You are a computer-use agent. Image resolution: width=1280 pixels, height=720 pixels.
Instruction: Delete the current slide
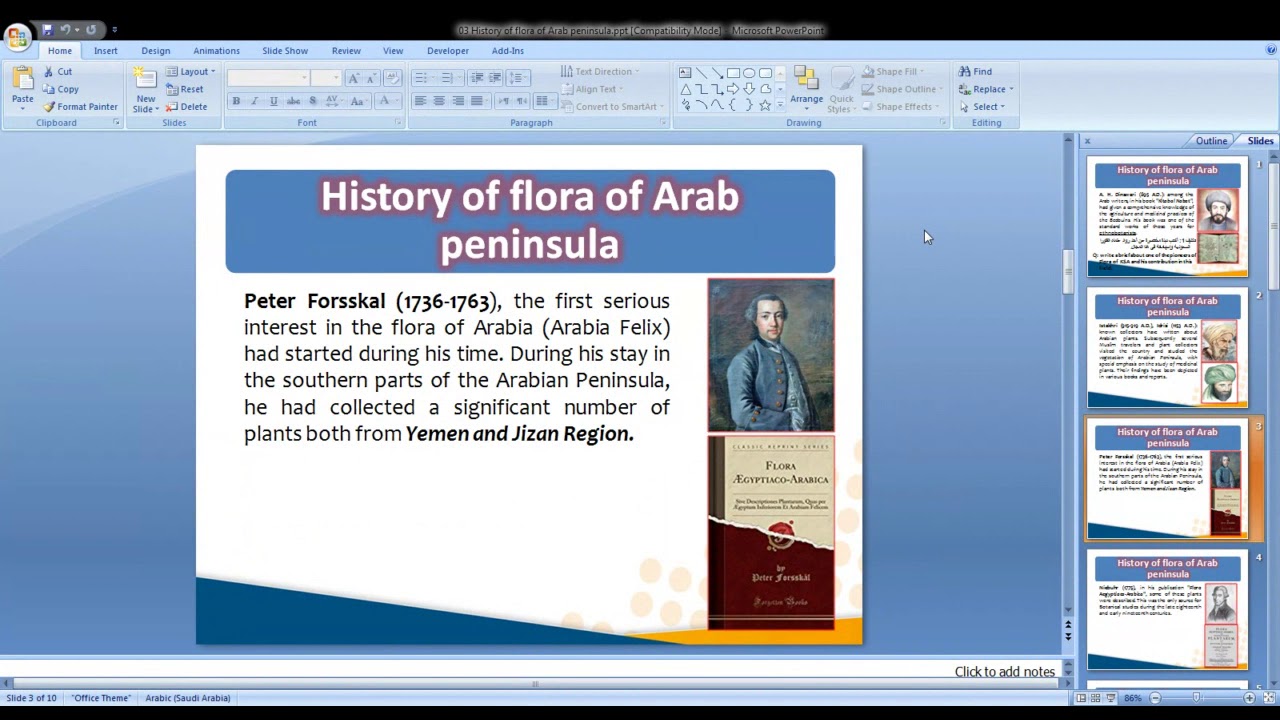click(x=187, y=107)
